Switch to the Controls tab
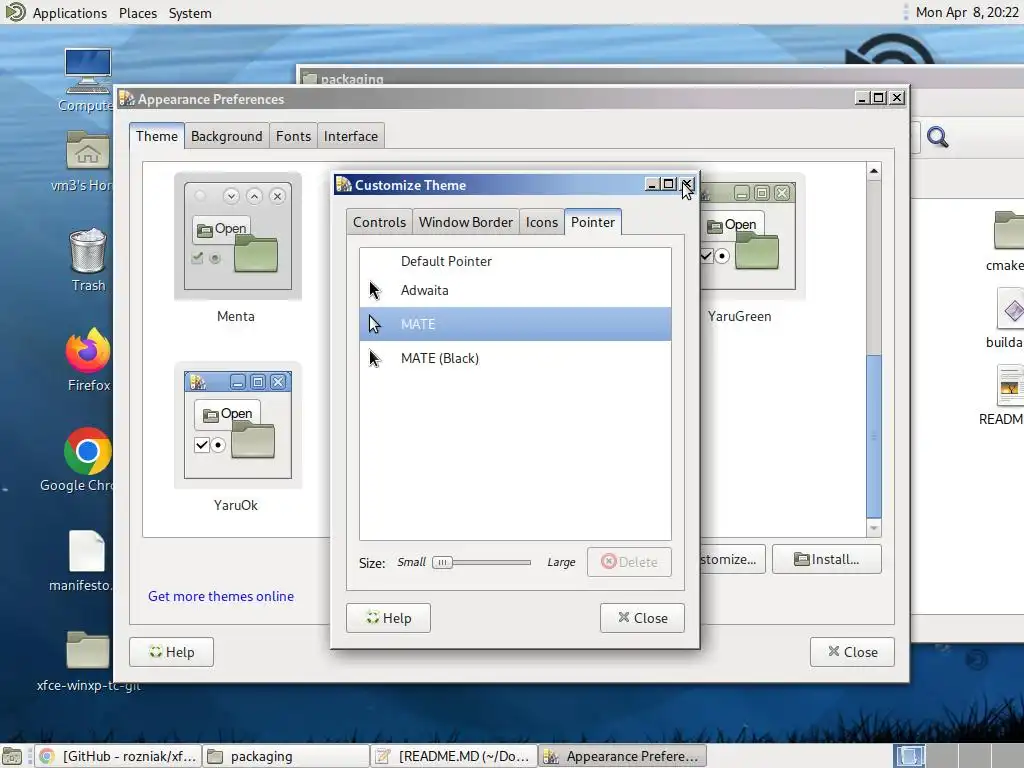This screenshot has height=768, width=1024. [379, 222]
